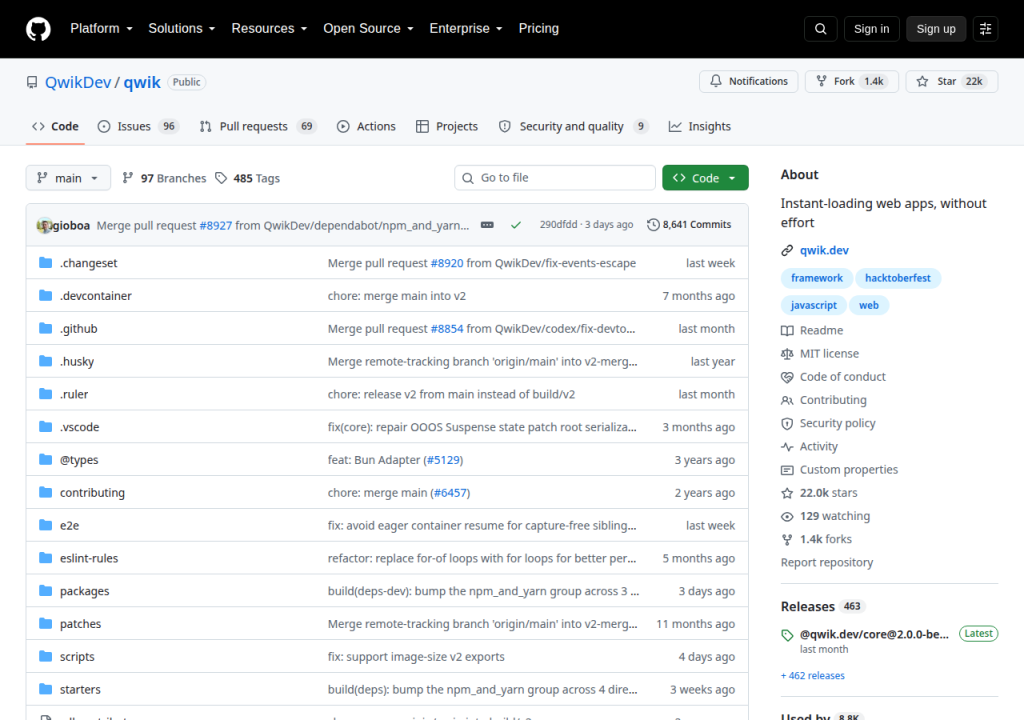1024x720 pixels.
Task: Open the Resources dropdown menu
Action: pos(269,29)
